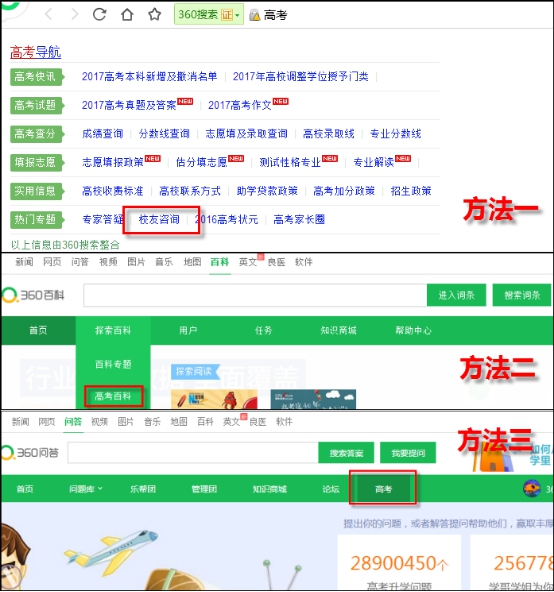Go to browser home page icon
Screen dimensions: 554x592
tap(127, 14)
